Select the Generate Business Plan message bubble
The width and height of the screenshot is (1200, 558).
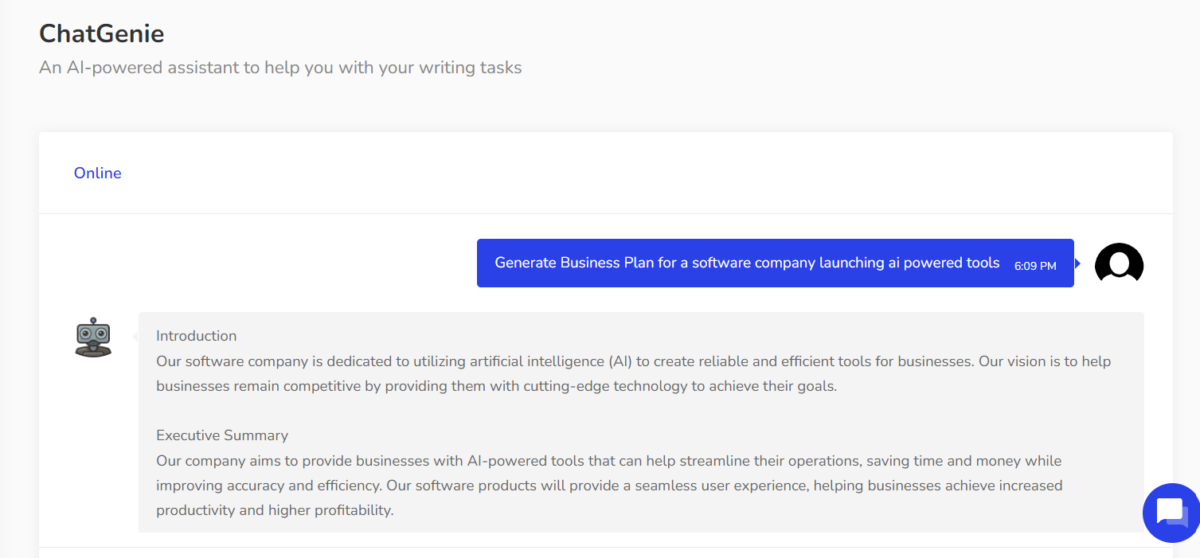(746, 263)
